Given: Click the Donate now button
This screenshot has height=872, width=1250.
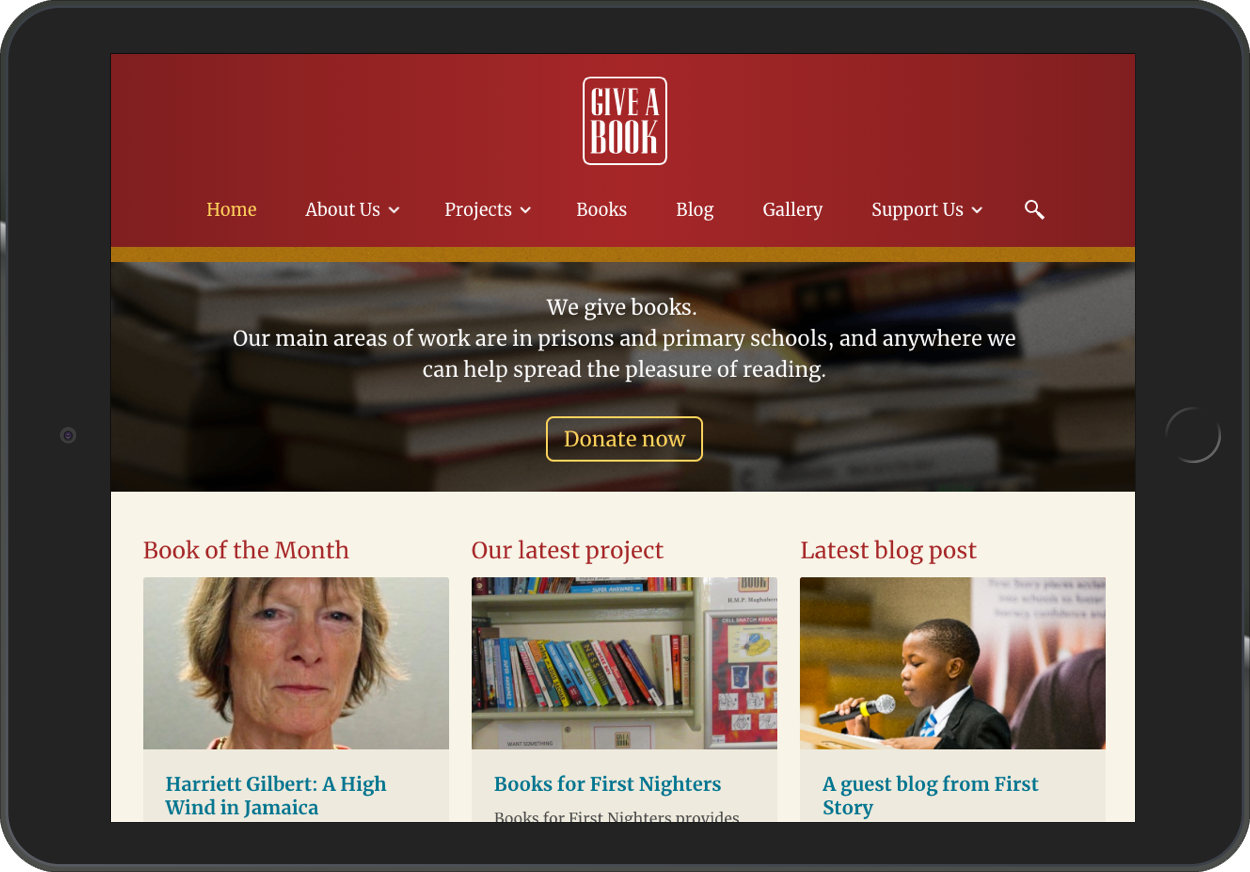Looking at the screenshot, I should click(624, 439).
